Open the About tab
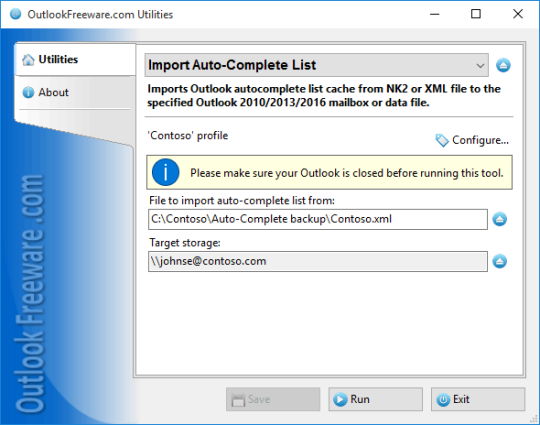Image resolution: width=540 pixels, height=425 pixels. tap(75, 92)
